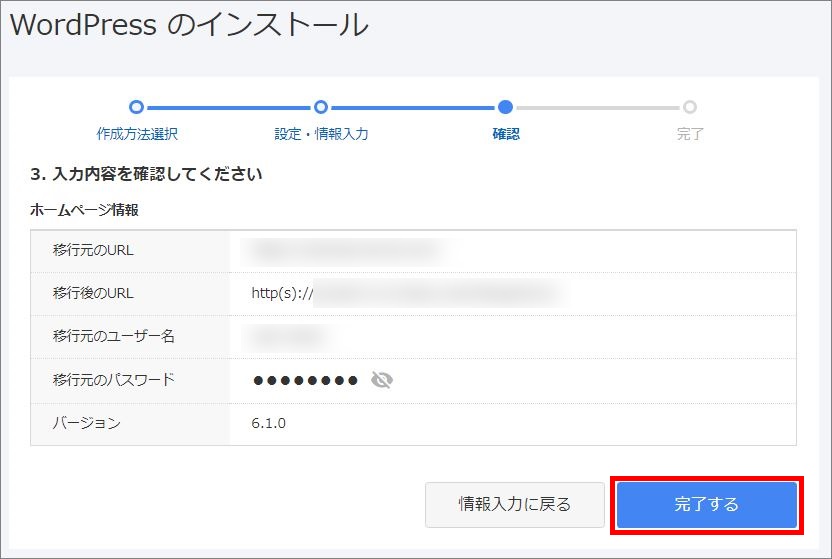Image resolution: width=832 pixels, height=559 pixels.
Task: Select the 作成方法選択 step circle
Action: (x=136, y=107)
